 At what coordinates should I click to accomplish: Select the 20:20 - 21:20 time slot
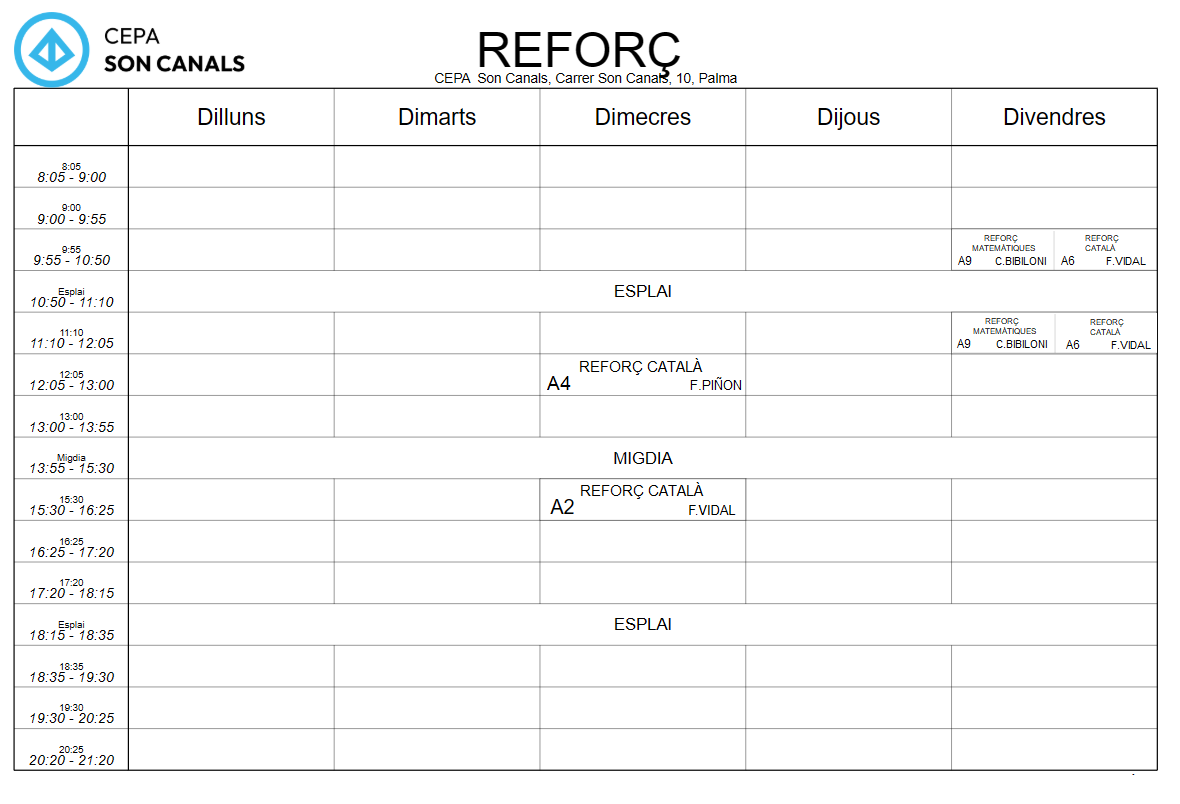71,755
